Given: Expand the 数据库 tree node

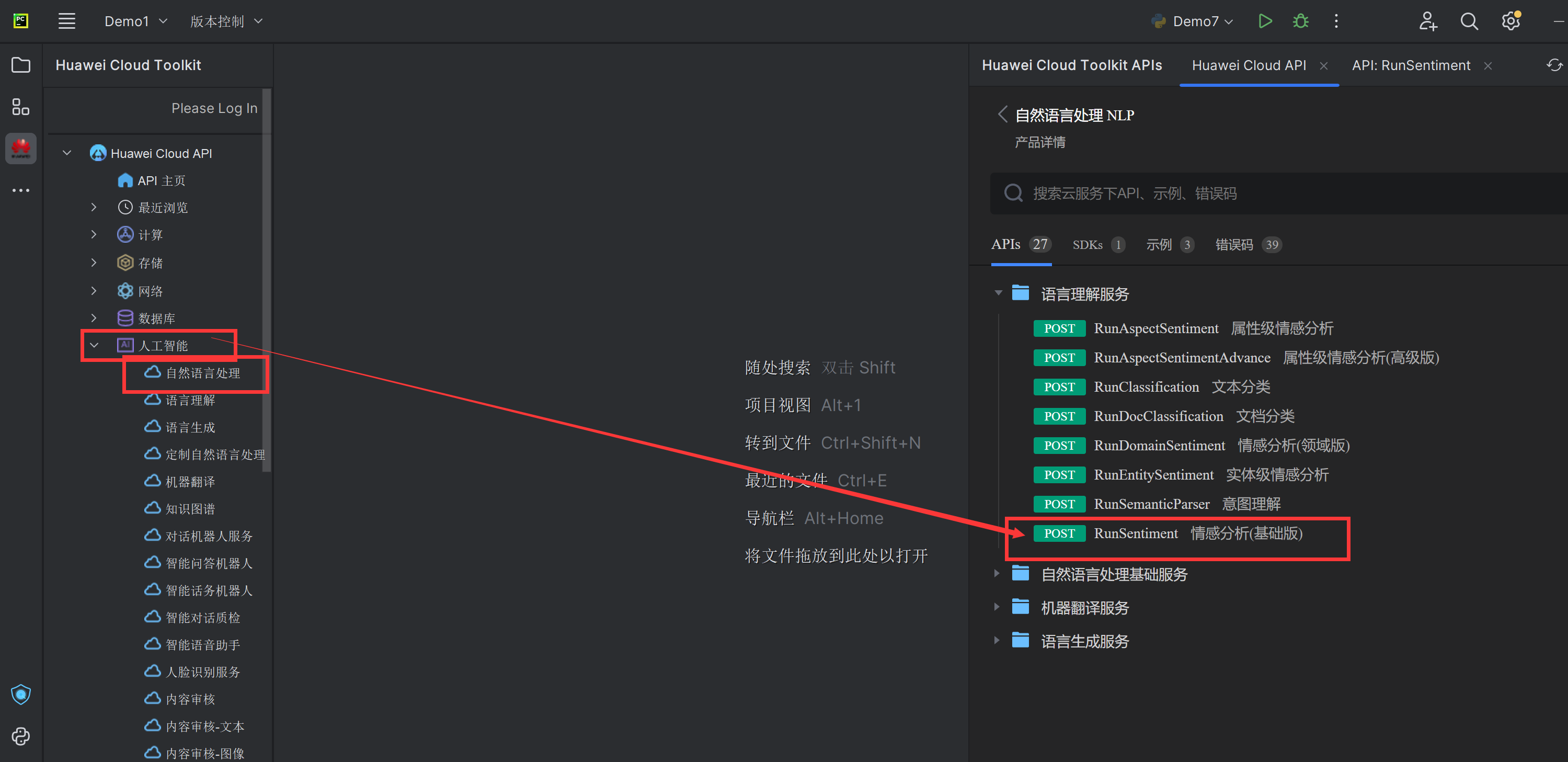Looking at the screenshot, I should coord(94,318).
